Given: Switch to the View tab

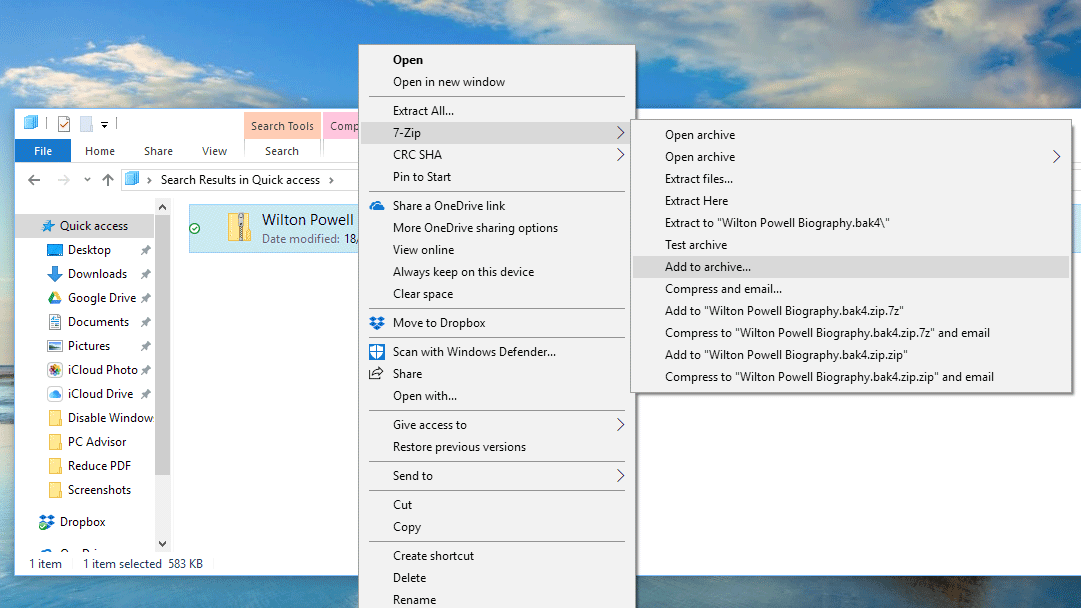Looking at the screenshot, I should 214,150.
